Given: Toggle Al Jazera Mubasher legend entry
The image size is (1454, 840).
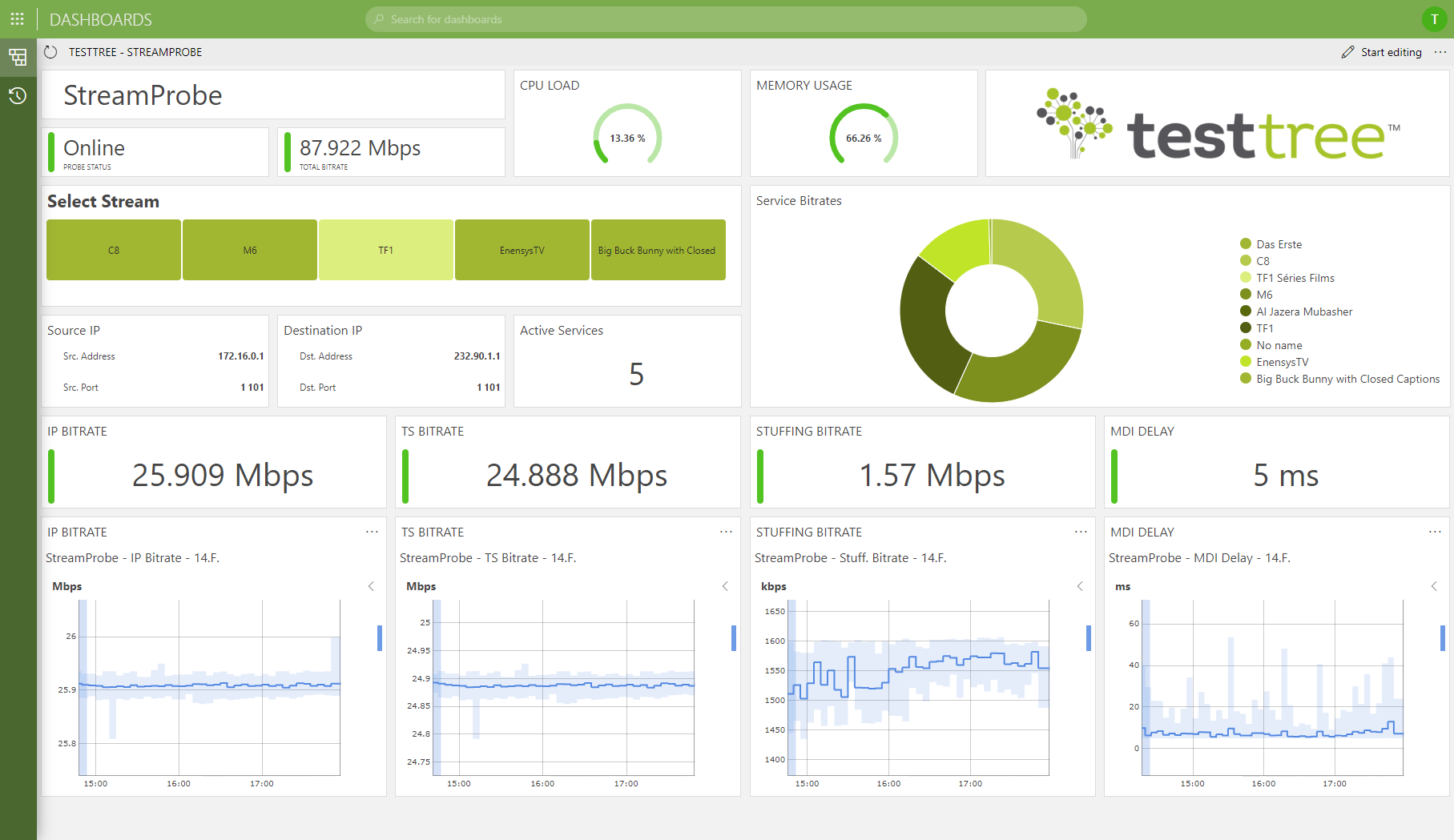Looking at the screenshot, I should pyautogui.click(x=1296, y=311).
